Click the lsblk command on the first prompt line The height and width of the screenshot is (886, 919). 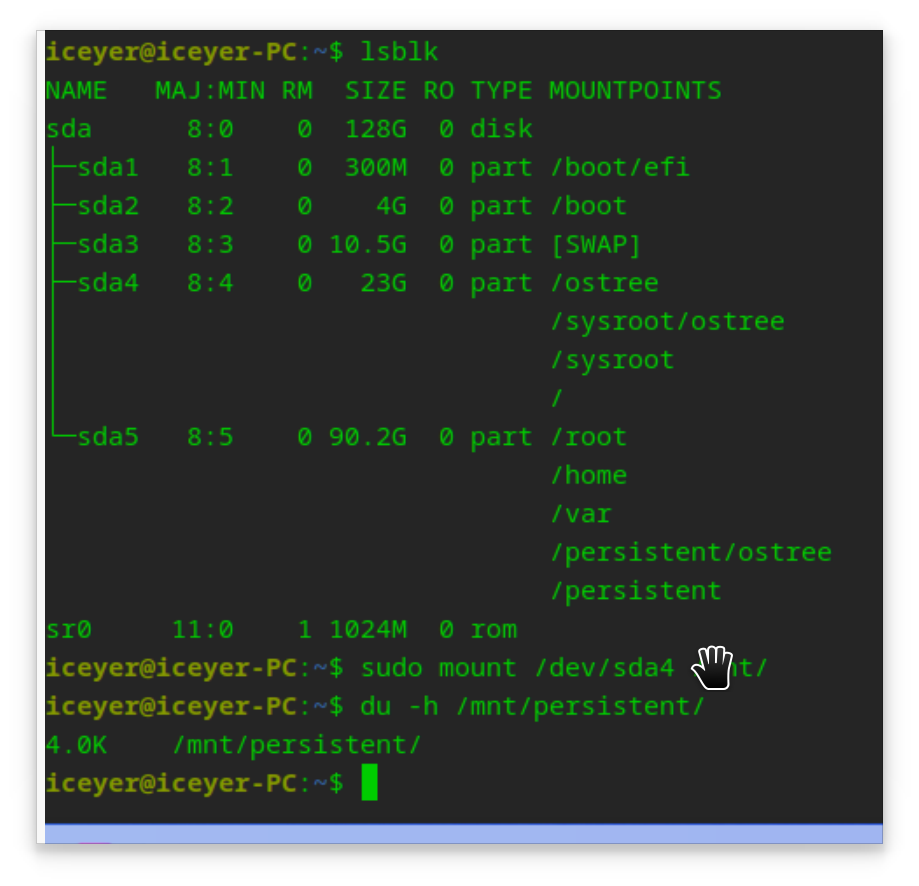click(x=399, y=52)
